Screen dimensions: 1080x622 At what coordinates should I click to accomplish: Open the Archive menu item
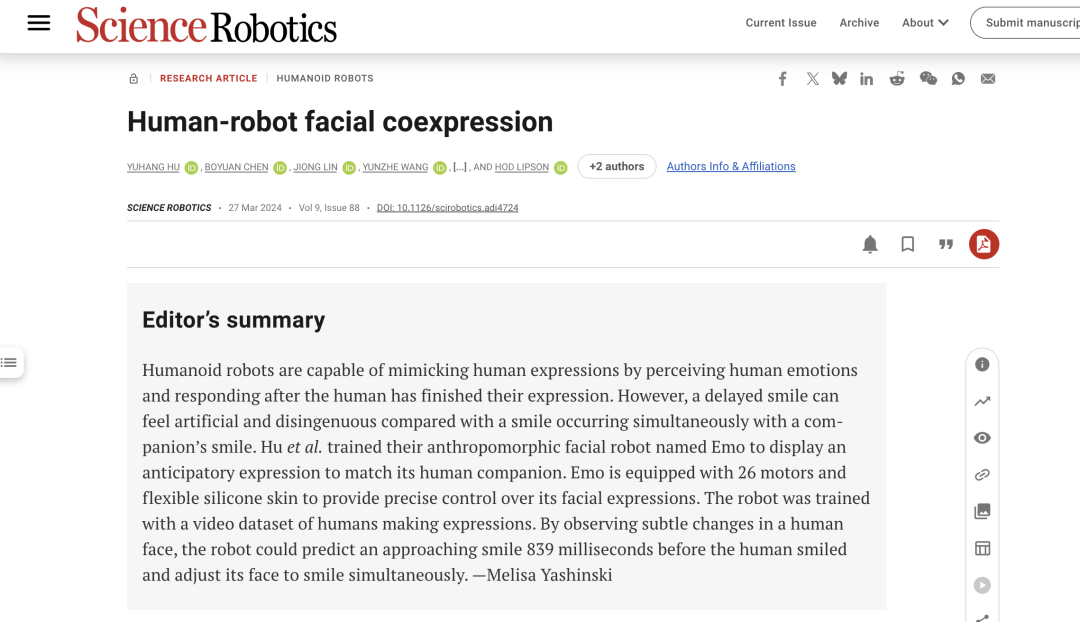pos(859,23)
